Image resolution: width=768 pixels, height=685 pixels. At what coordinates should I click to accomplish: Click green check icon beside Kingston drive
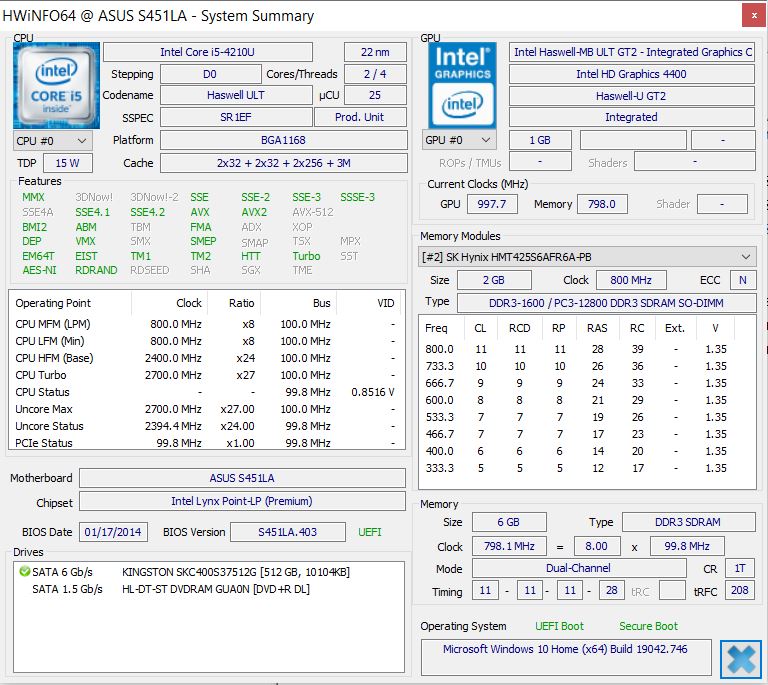click(24, 572)
